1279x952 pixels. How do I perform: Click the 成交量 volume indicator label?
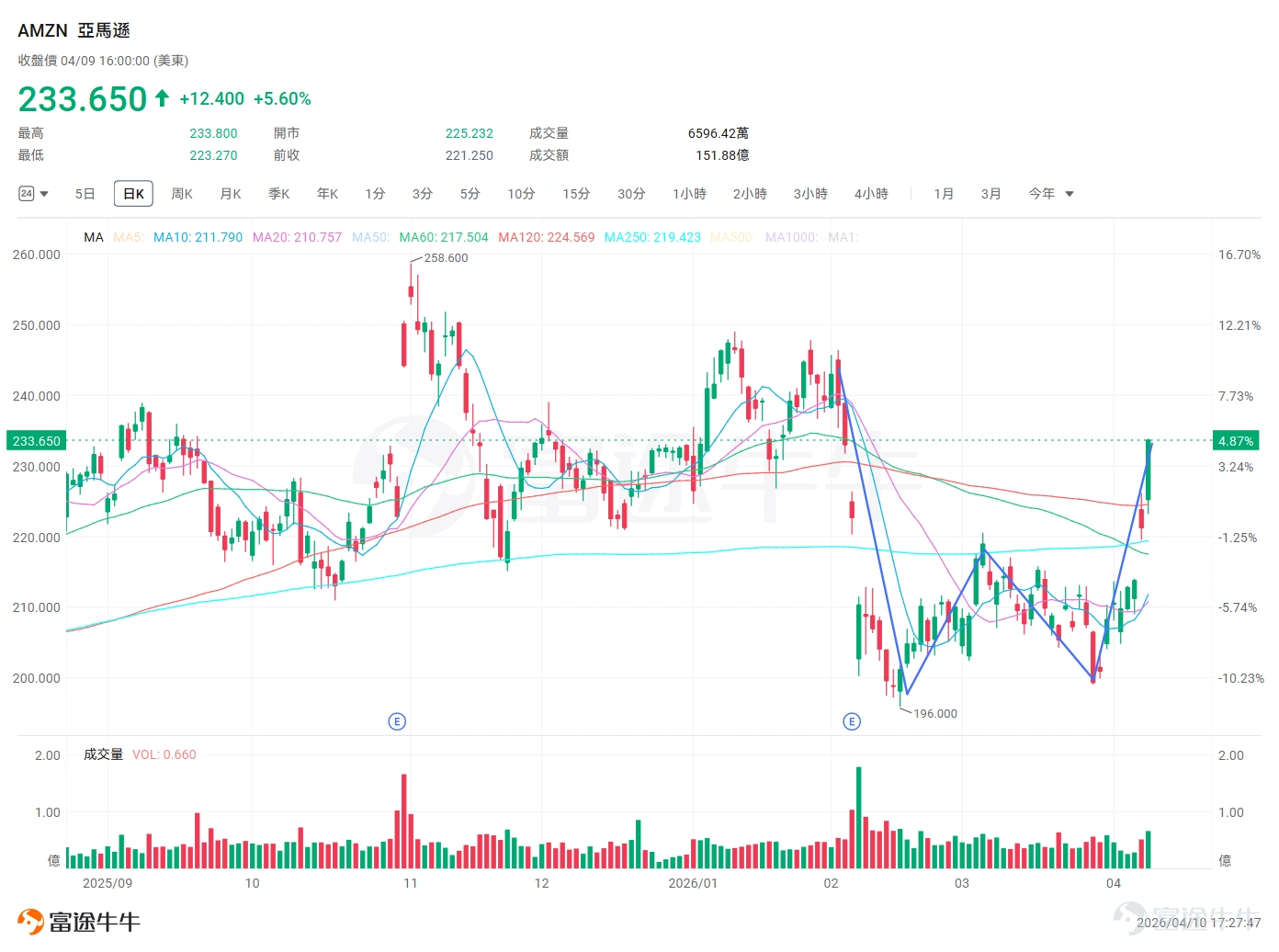pyautogui.click(x=103, y=754)
